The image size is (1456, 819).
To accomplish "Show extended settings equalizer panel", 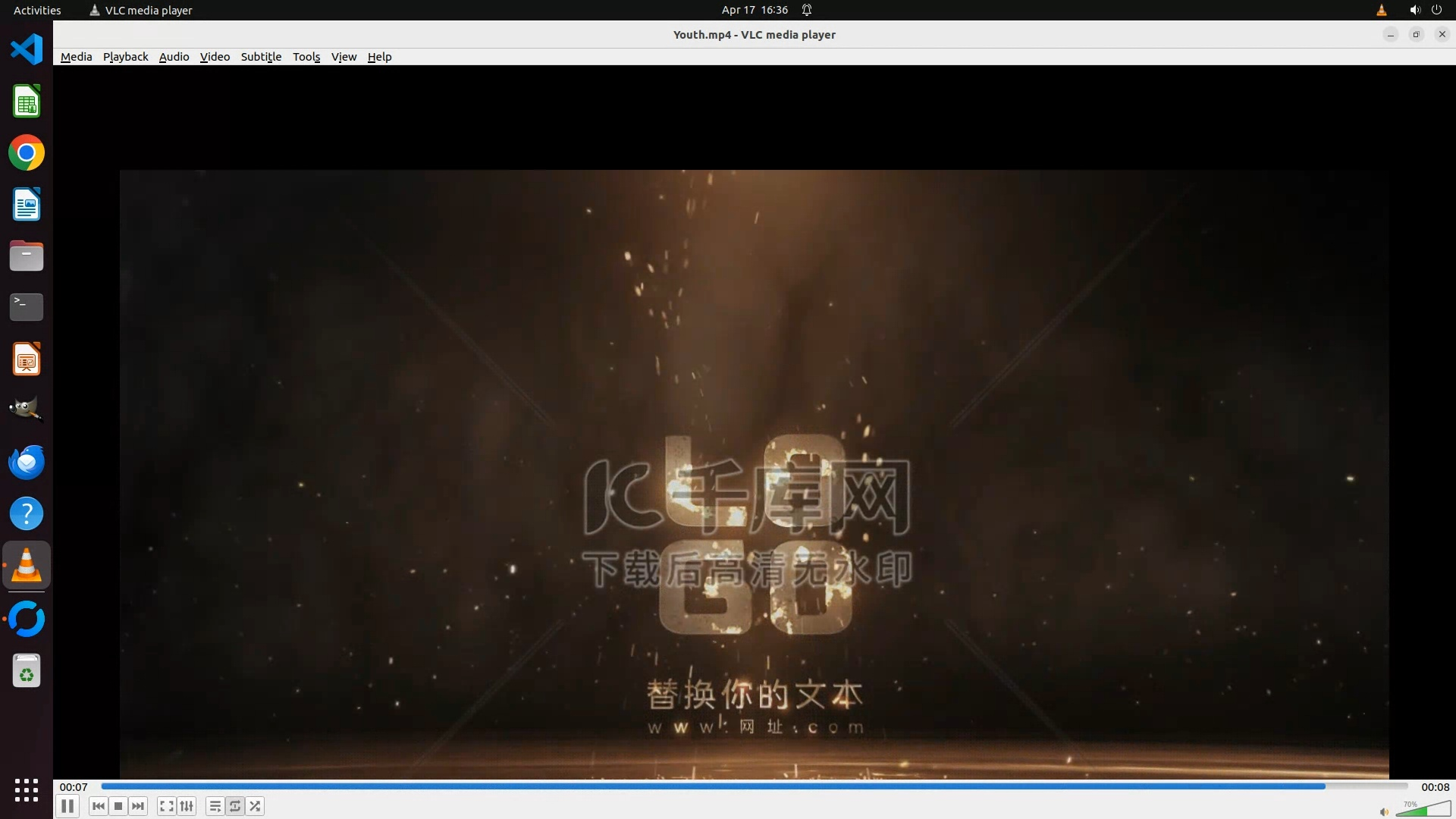I will coord(187,806).
